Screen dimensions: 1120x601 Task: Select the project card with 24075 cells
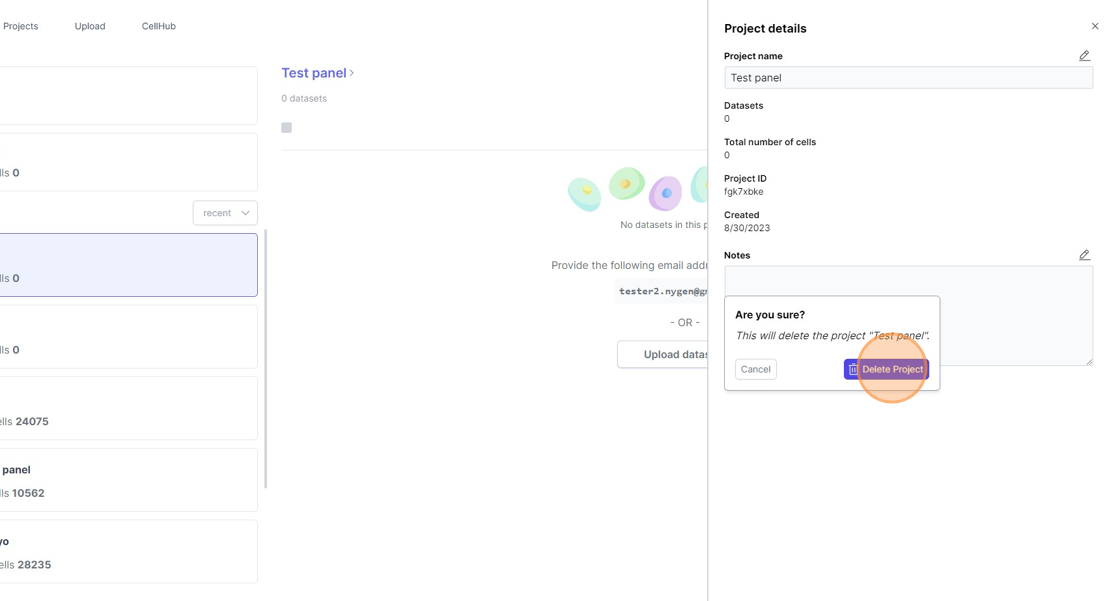click(128, 408)
